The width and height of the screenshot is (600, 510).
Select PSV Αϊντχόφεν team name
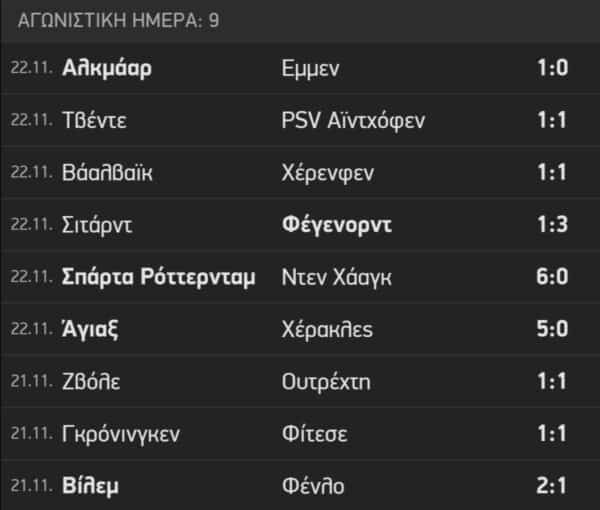pyautogui.click(x=355, y=121)
